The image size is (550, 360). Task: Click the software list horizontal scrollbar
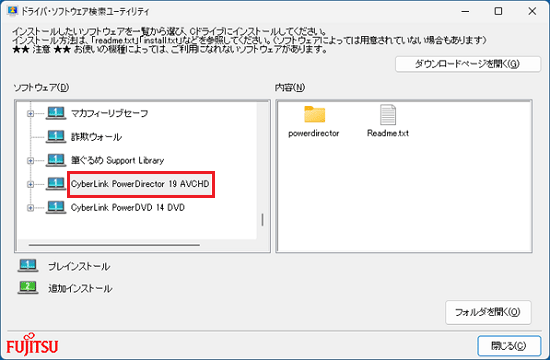(x=114, y=245)
